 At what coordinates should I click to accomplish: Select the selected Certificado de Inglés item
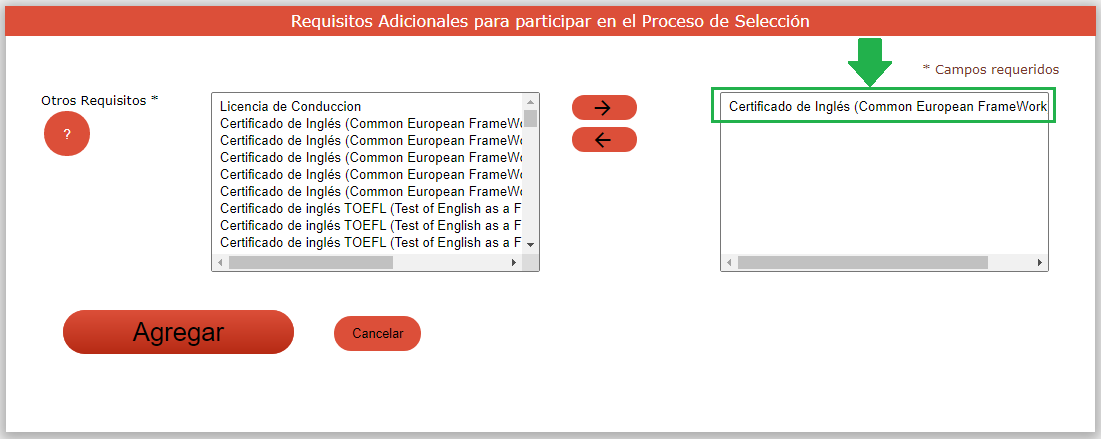[886, 106]
